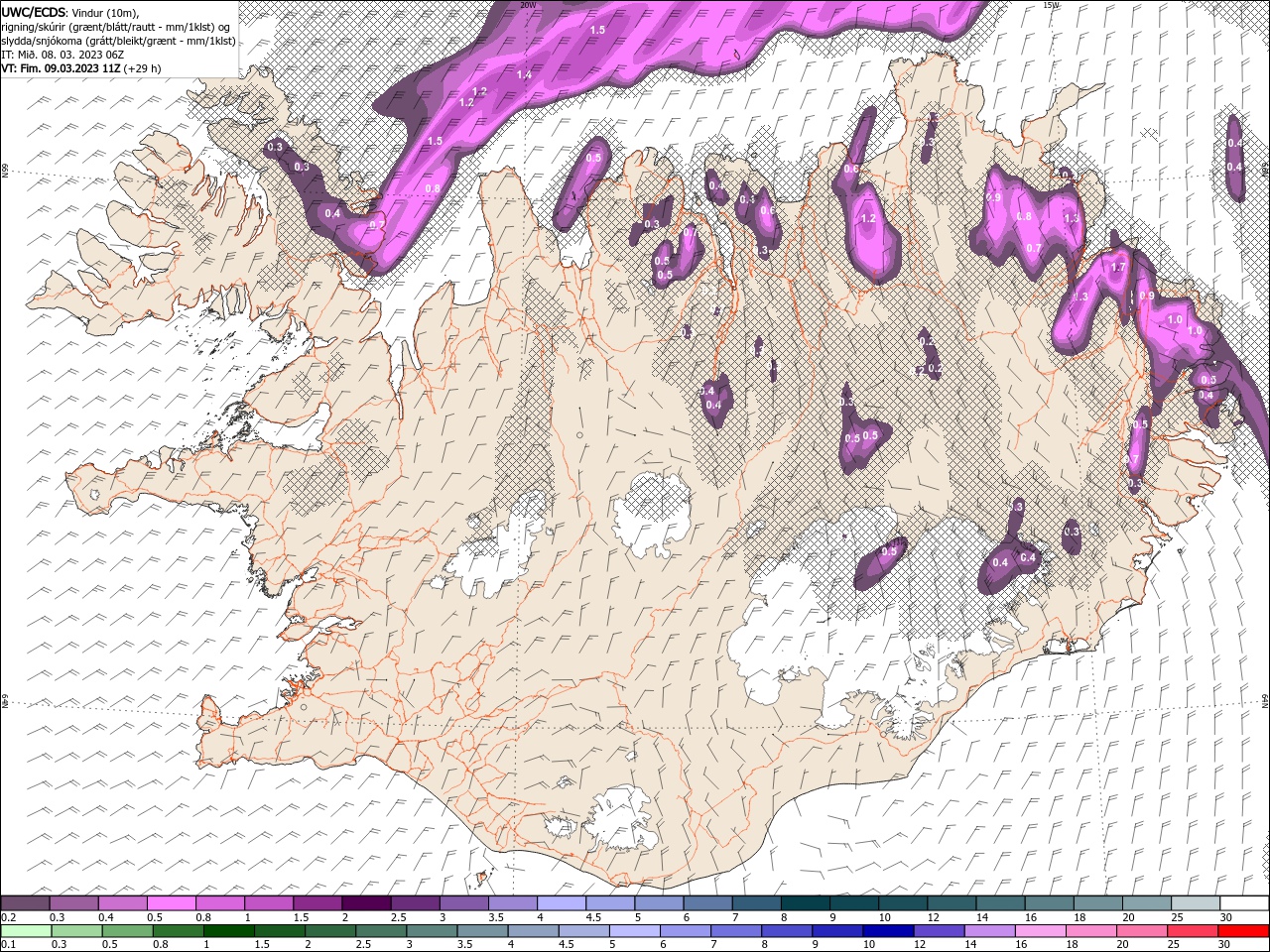
Task: Click the '1.4' precipitation value on the map
Action: coord(525,75)
